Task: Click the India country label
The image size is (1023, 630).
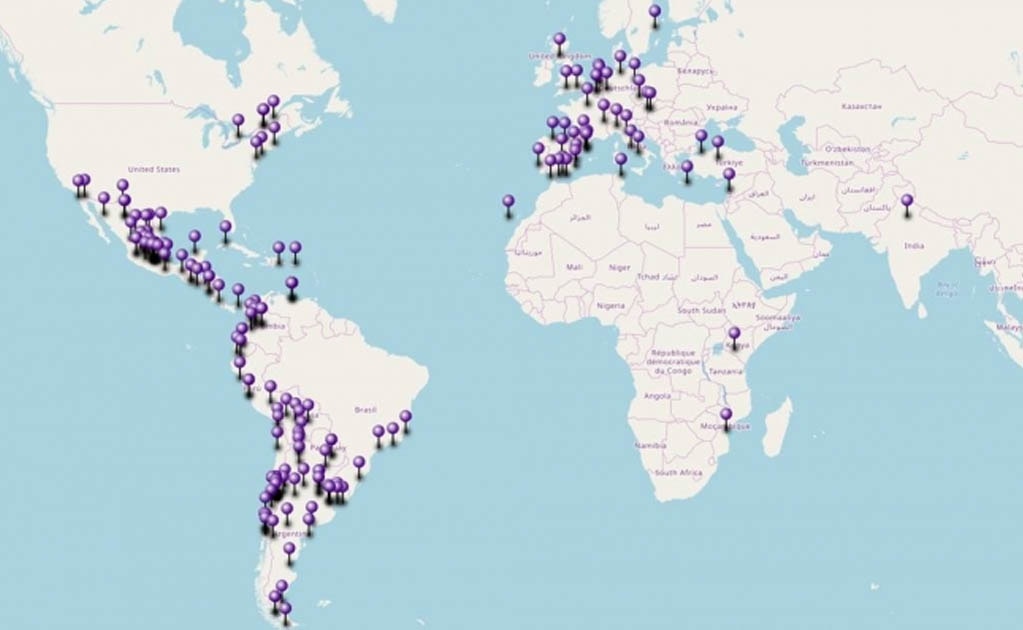Action: coord(914,243)
